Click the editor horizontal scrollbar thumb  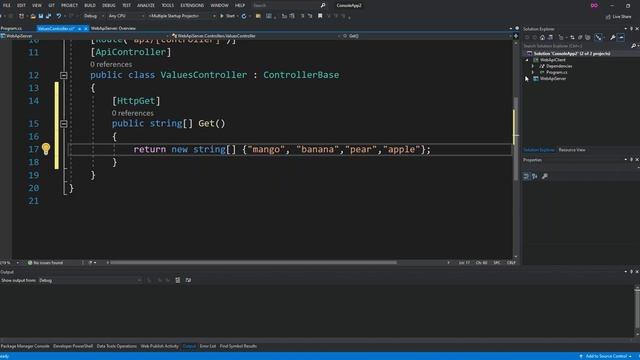(x=253, y=262)
